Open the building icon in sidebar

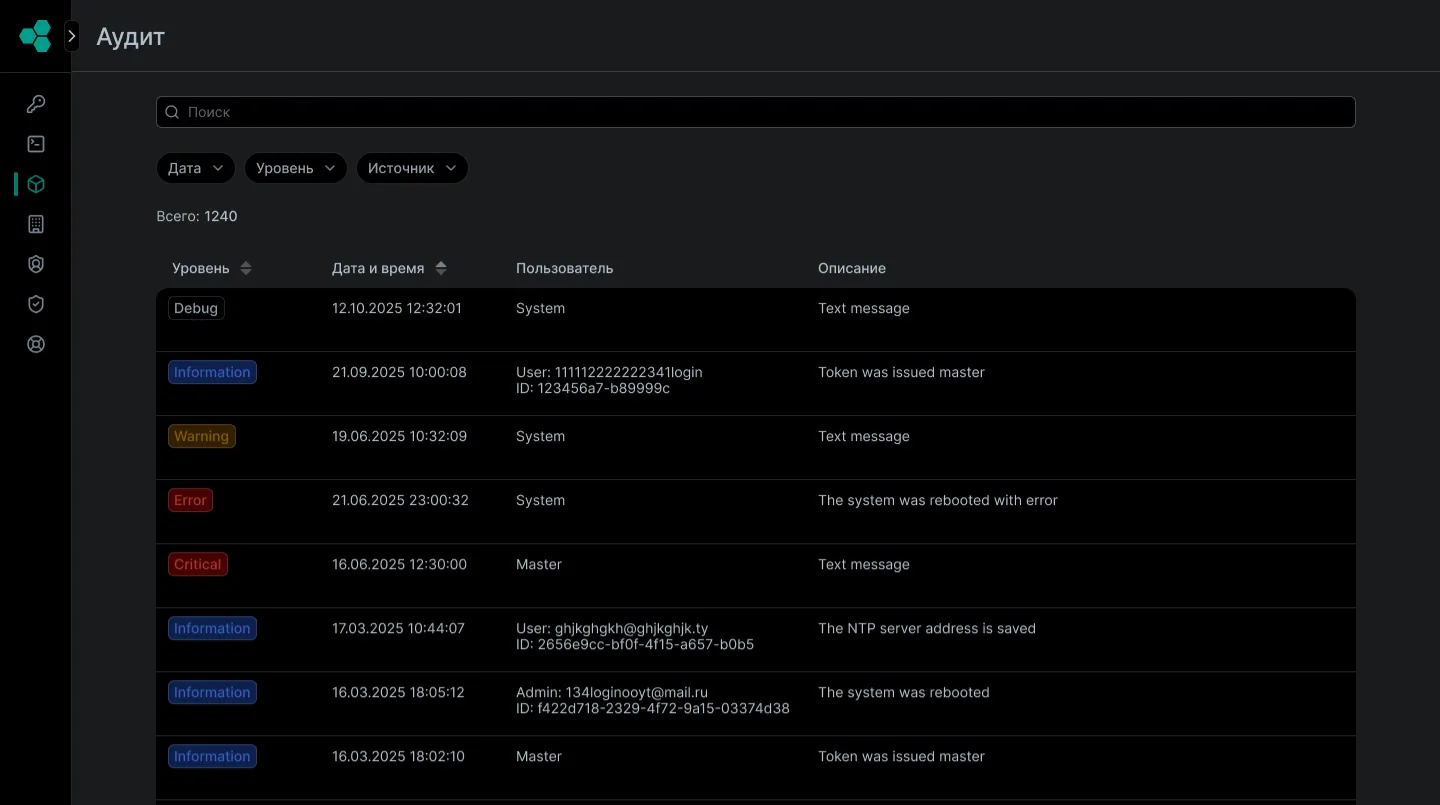(36, 224)
